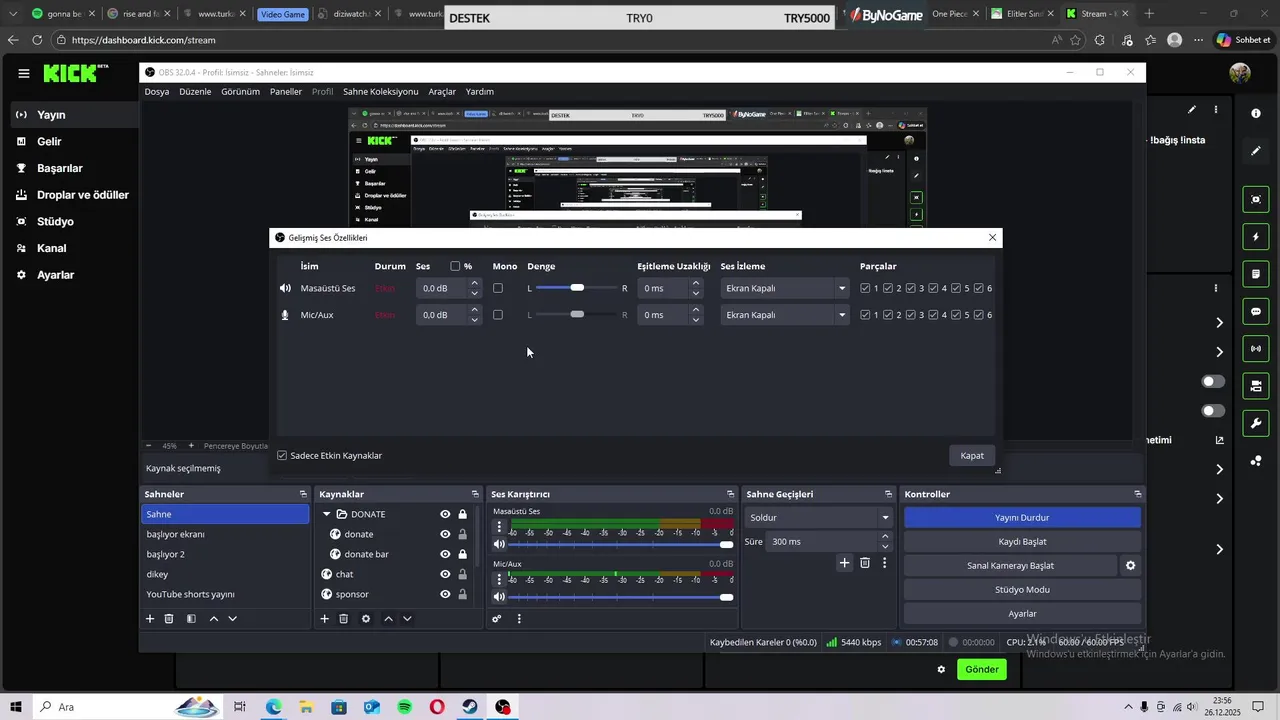Open Kick chat settings gear next to Gönder
The image size is (1280, 720).
tap(941, 669)
